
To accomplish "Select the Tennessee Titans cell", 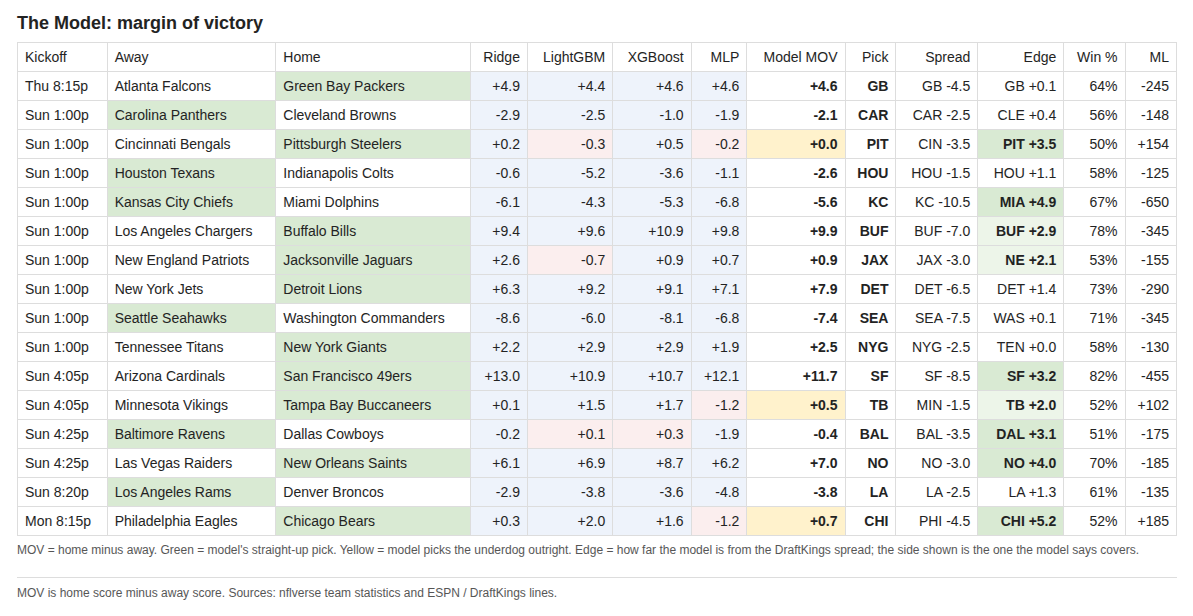I will click(x=191, y=347).
